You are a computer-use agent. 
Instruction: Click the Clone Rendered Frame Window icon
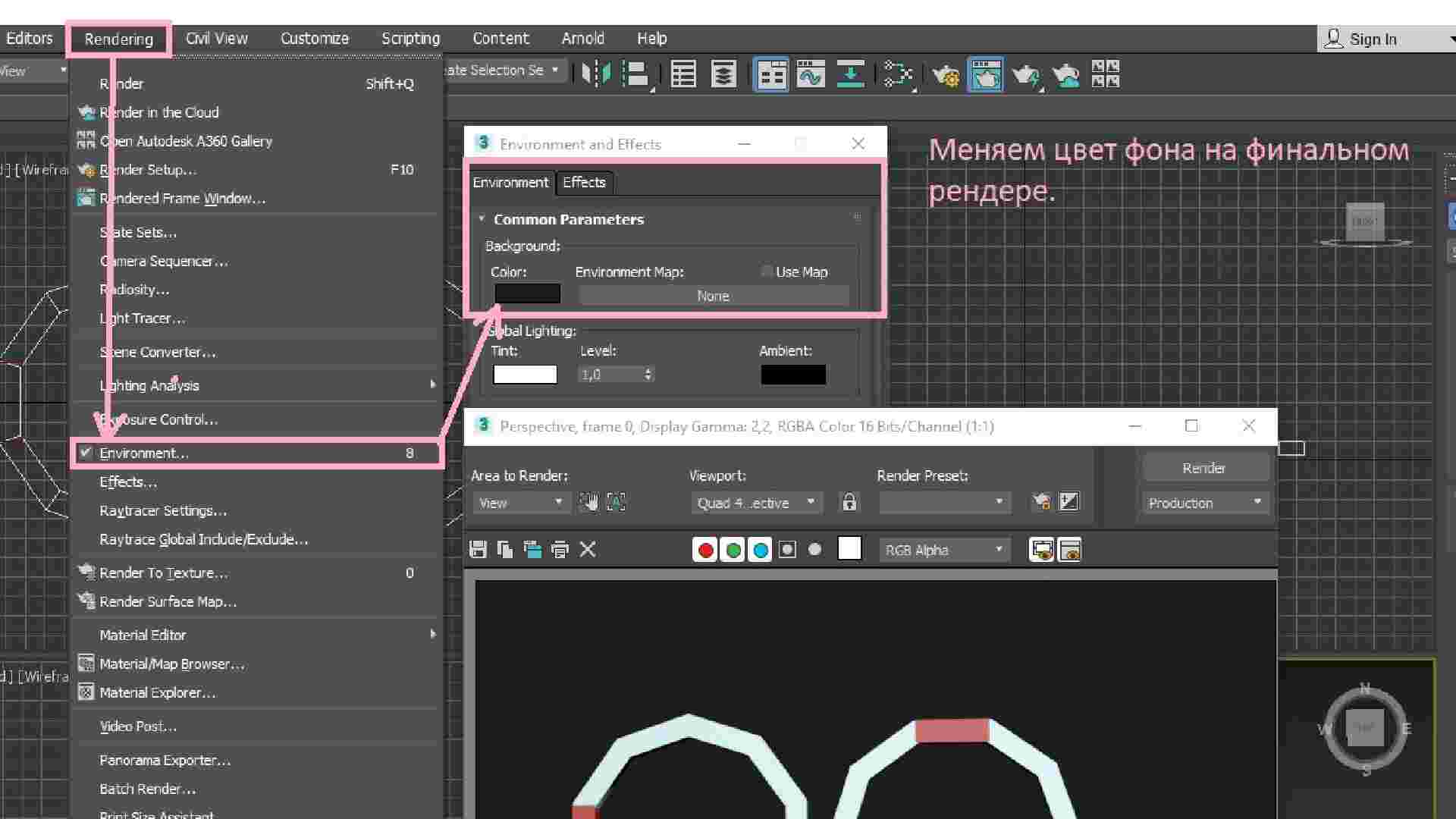click(532, 550)
